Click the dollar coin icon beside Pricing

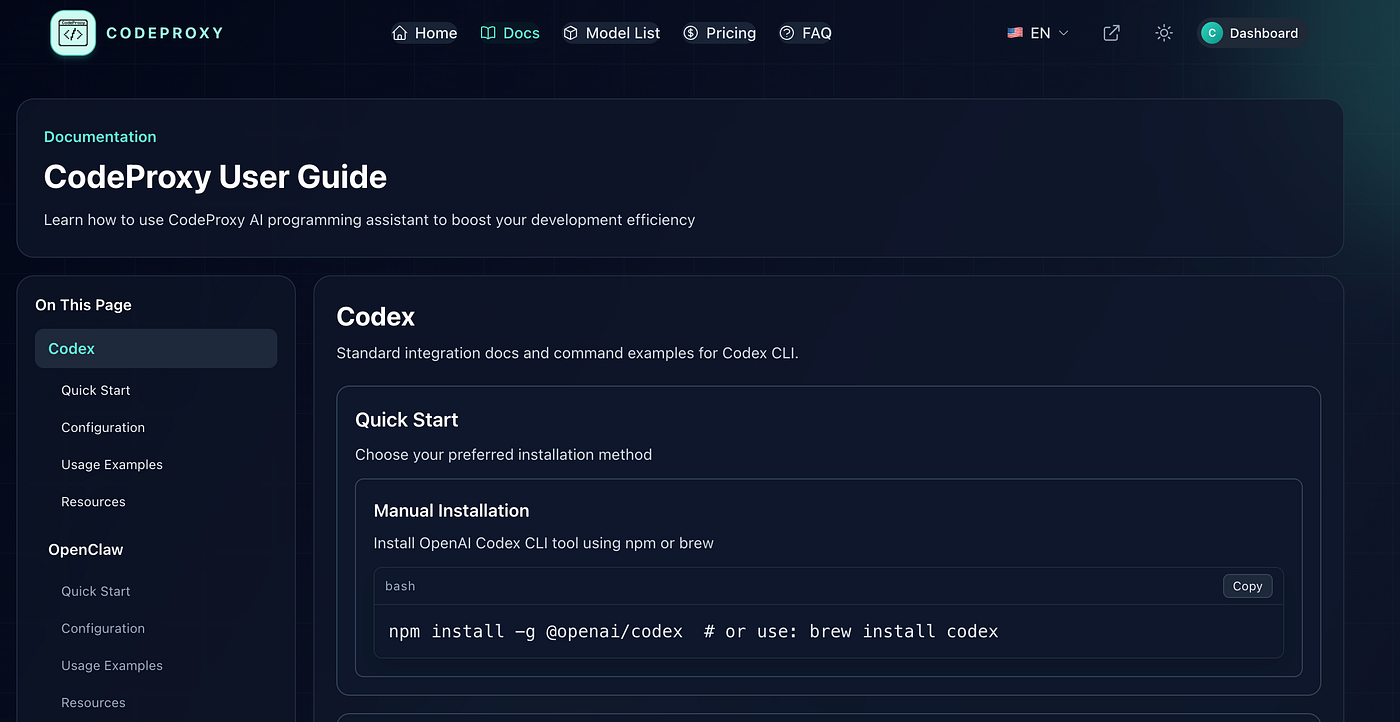pos(691,33)
